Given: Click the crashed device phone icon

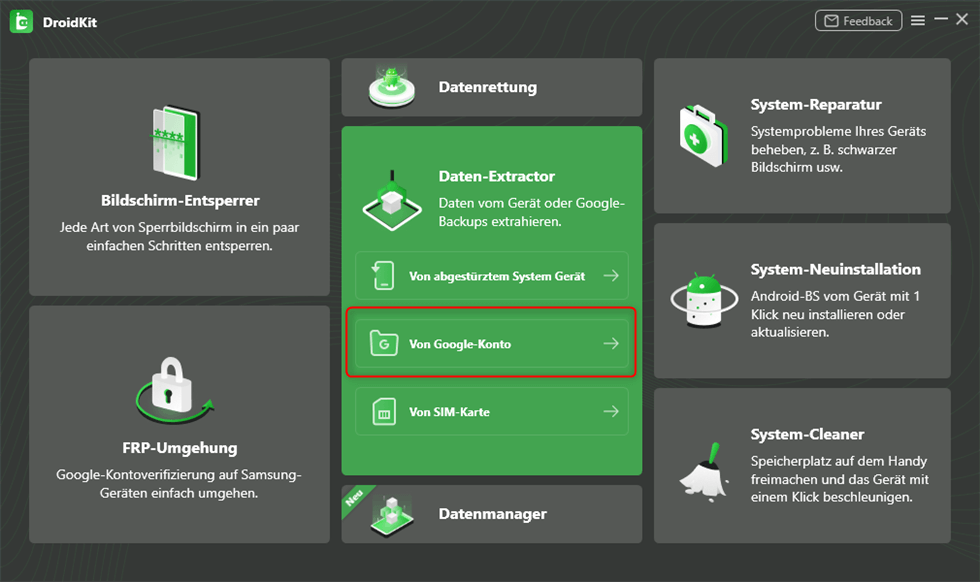Looking at the screenshot, I should pyautogui.click(x=383, y=276).
